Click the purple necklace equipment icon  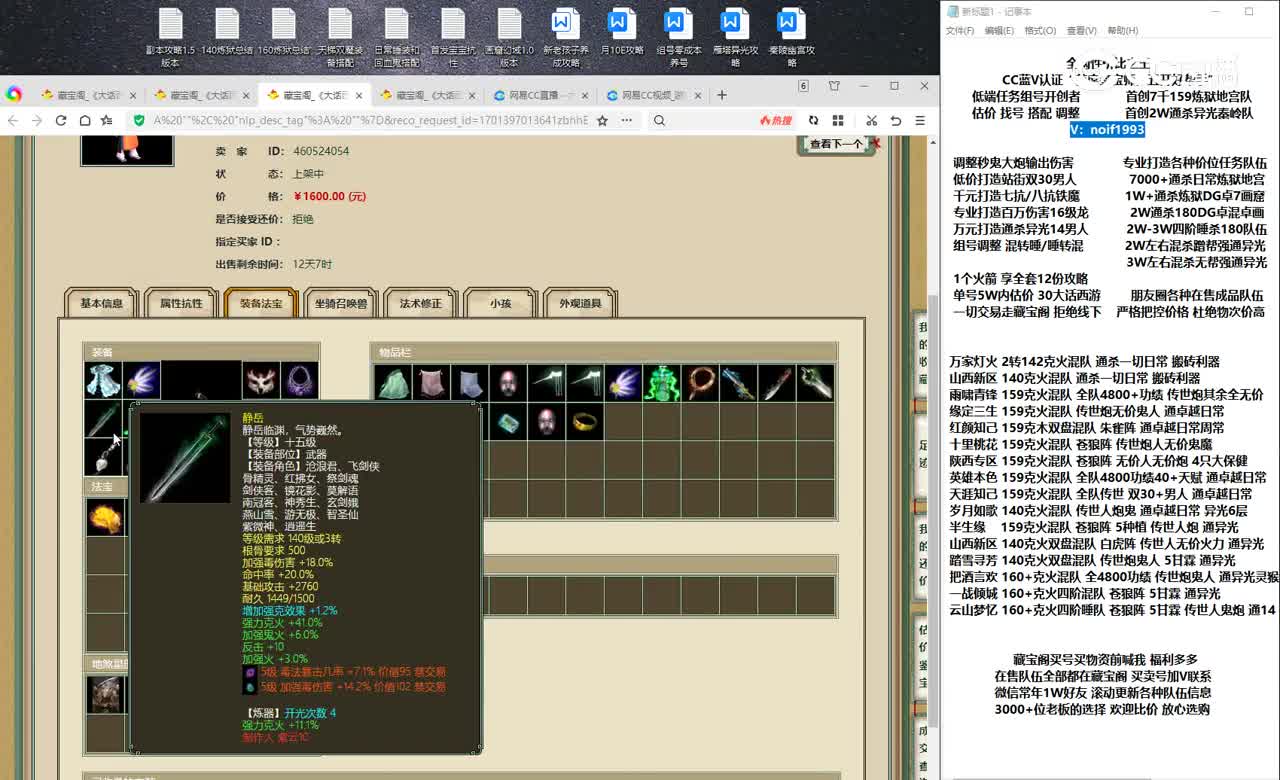coord(300,380)
